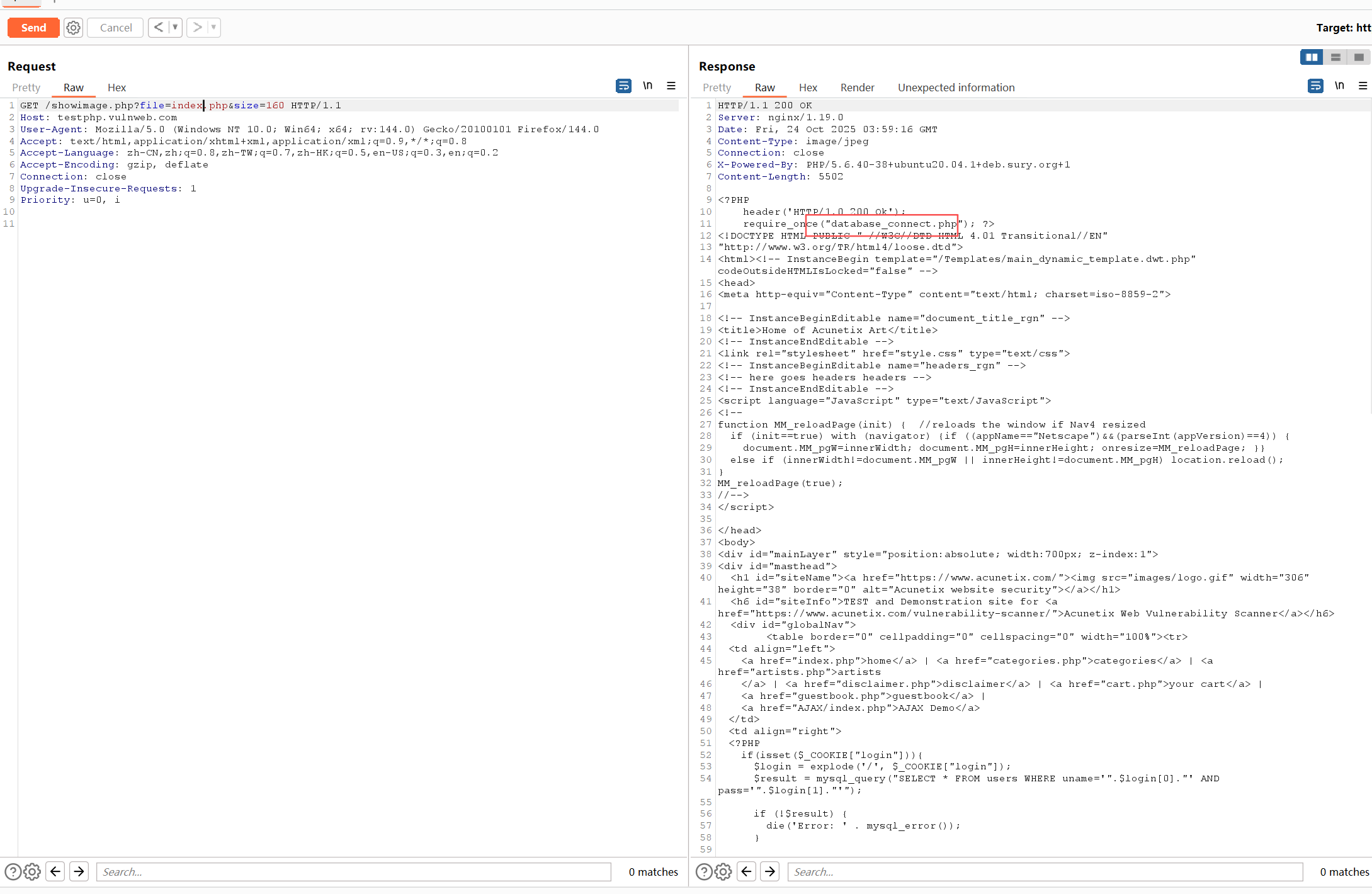Open Request search help icon
The image size is (1372, 894).
[x=13, y=872]
